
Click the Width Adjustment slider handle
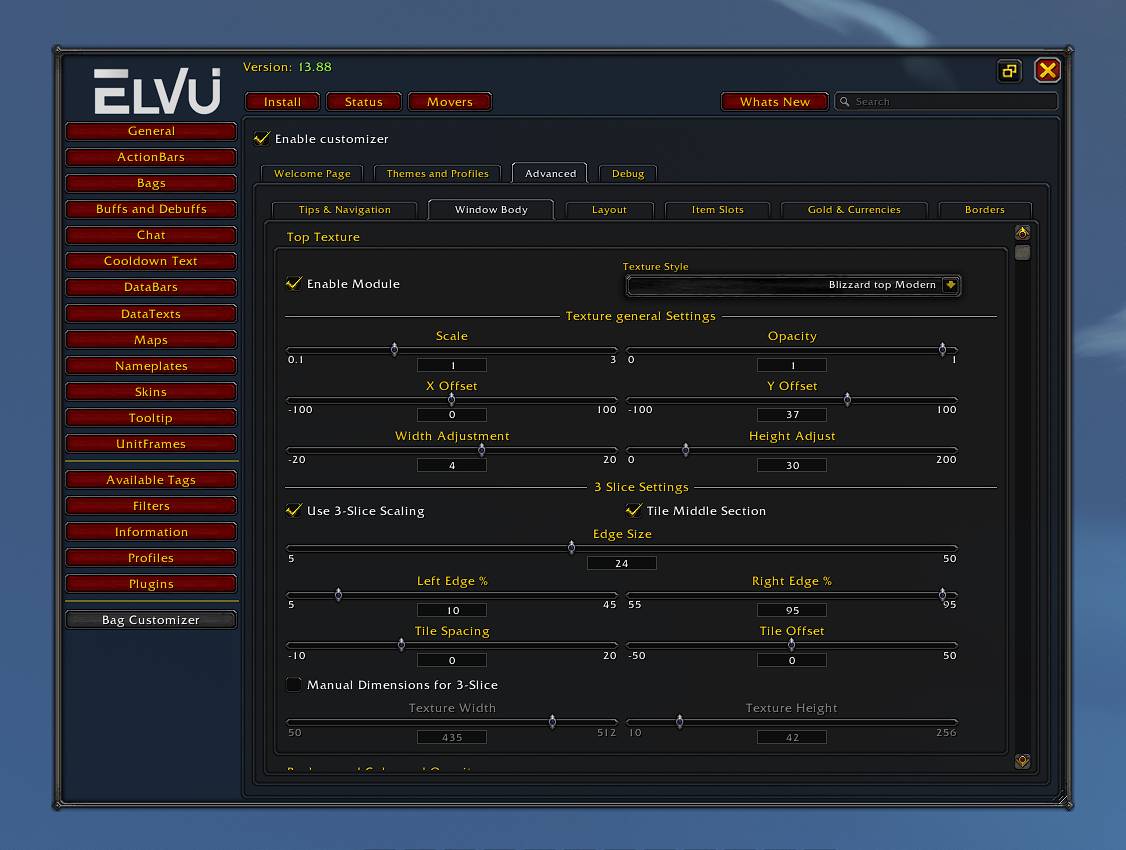[482, 450]
